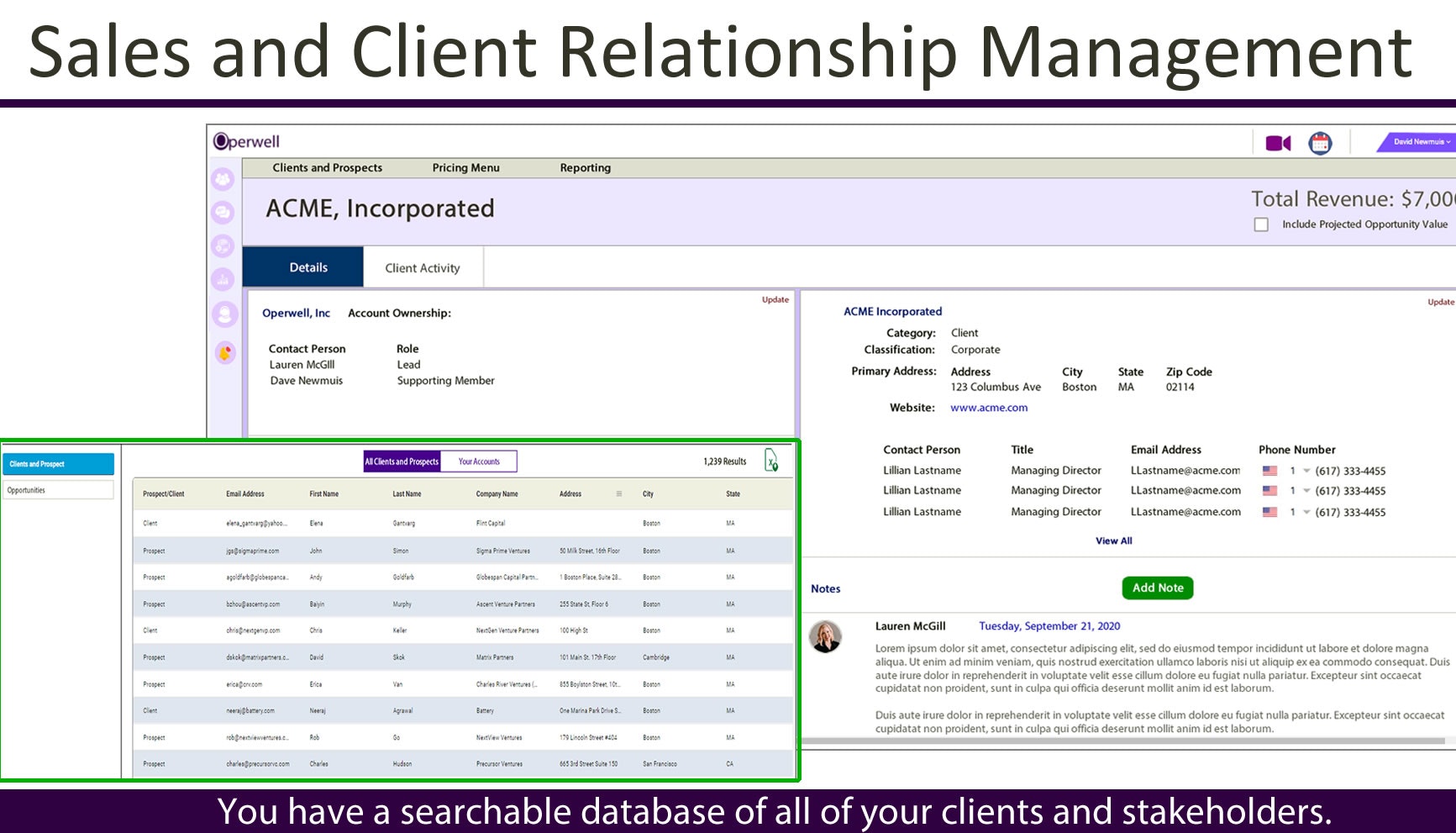Select the Your Accounts tab
This screenshot has width=1456, height=833.
(x=479, y=461)
